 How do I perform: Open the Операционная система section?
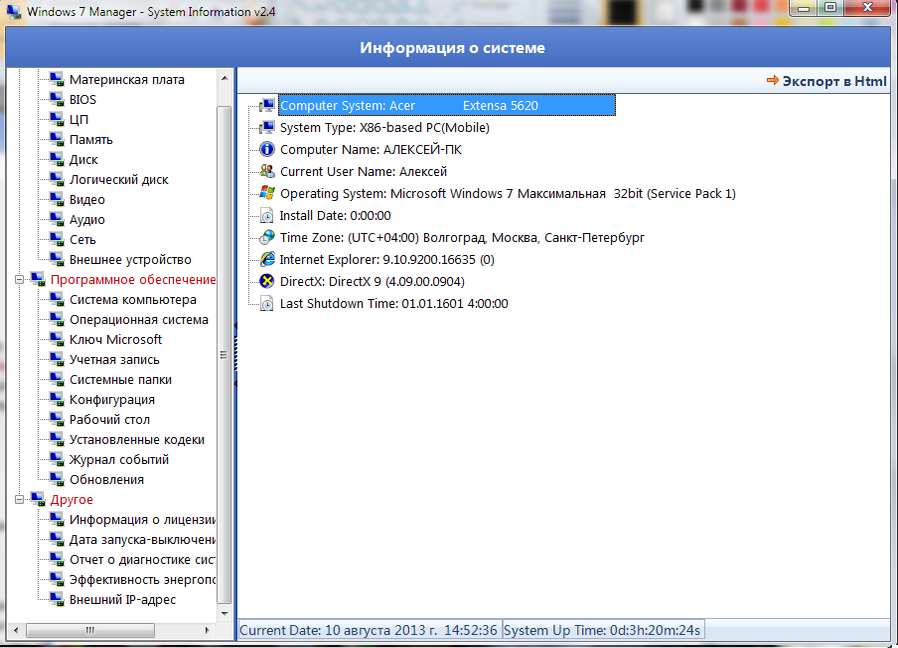(x=139, y=320)
